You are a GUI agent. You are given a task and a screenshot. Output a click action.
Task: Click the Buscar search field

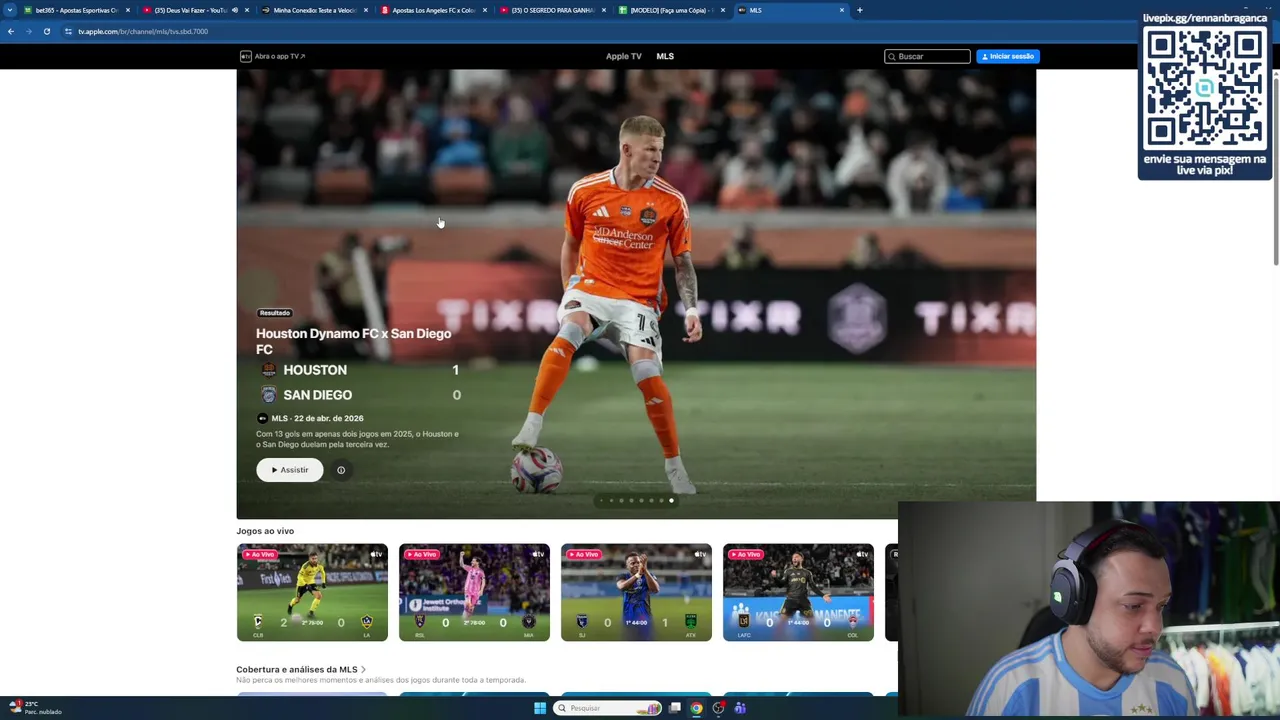[x=927, y=56]
